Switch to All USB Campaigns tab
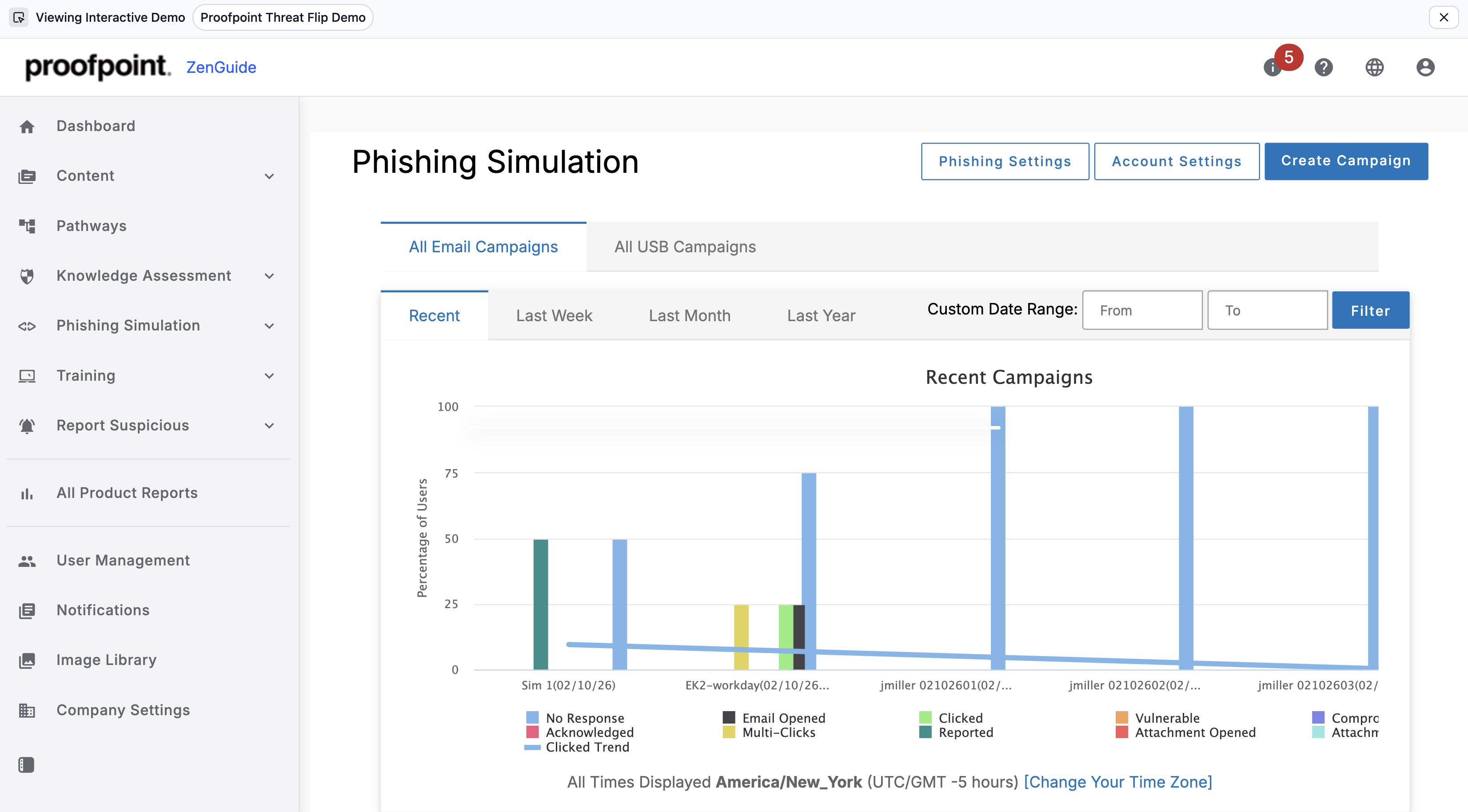The image size is (1468, 812). [684, 247]
